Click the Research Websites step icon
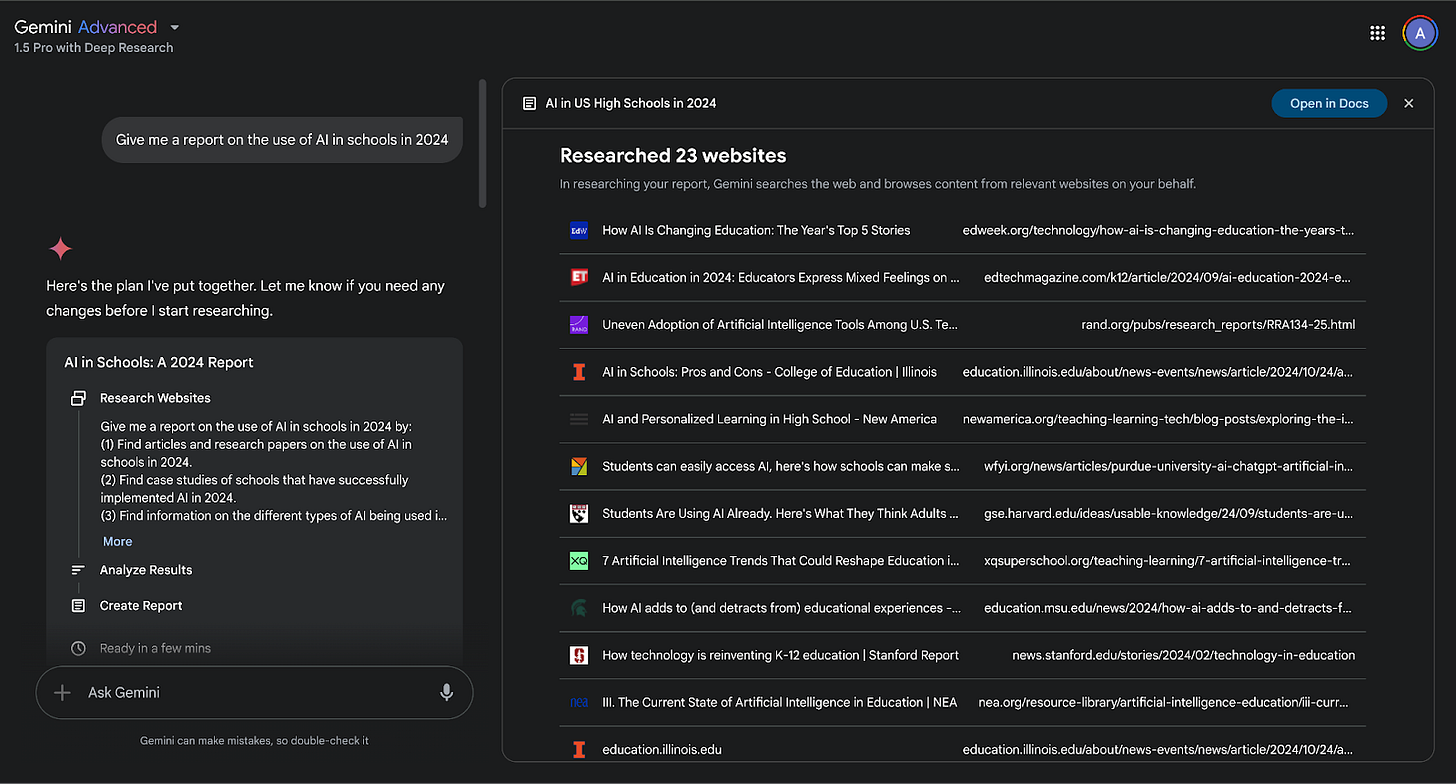 (x=78, y=398)
